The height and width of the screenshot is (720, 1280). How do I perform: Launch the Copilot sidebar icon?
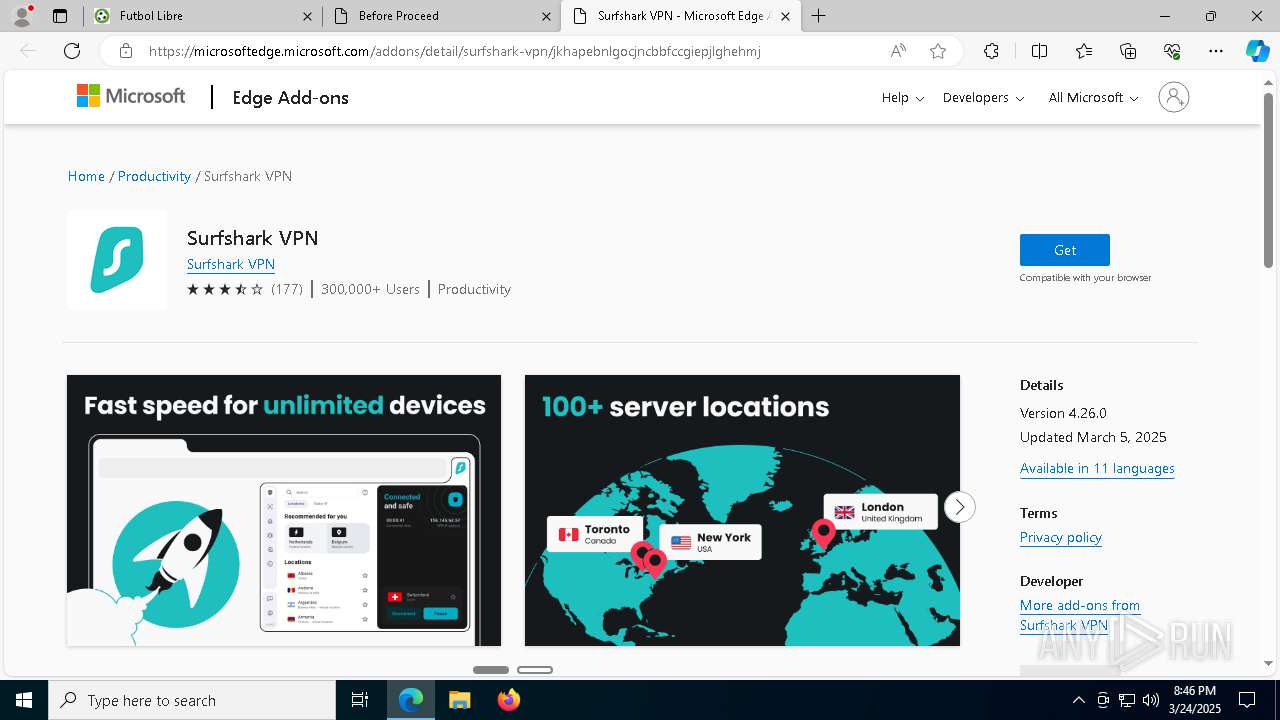tap(1257, 51)
